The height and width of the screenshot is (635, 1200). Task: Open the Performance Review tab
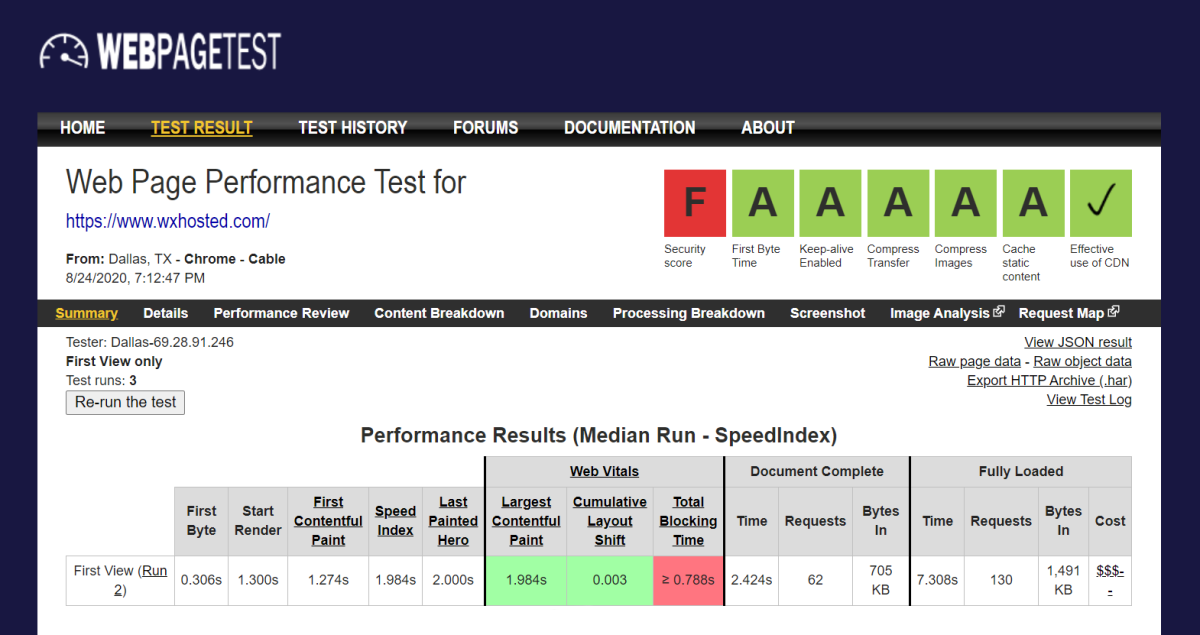point(281,313)
